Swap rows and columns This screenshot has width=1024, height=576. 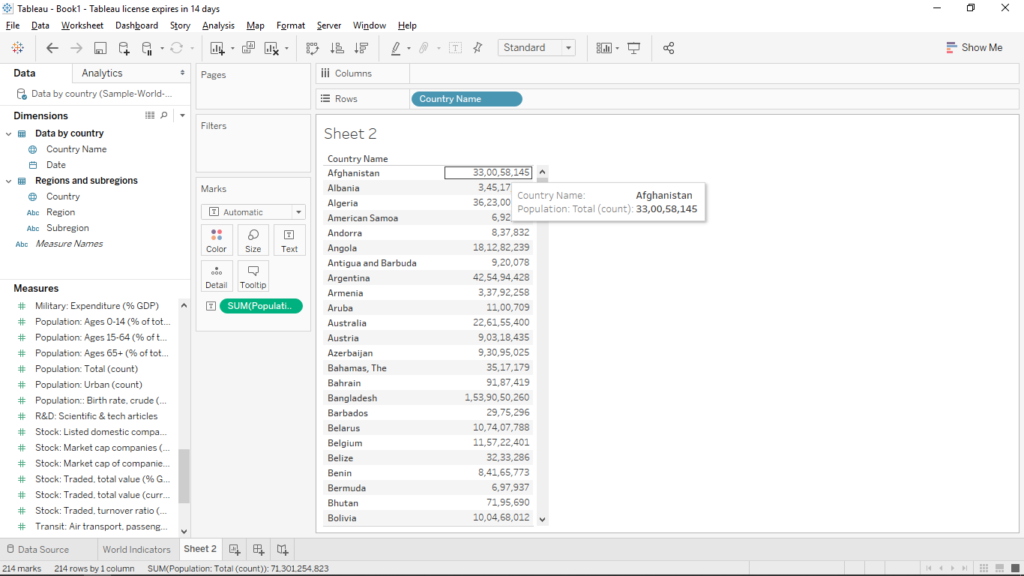[312, 47]
